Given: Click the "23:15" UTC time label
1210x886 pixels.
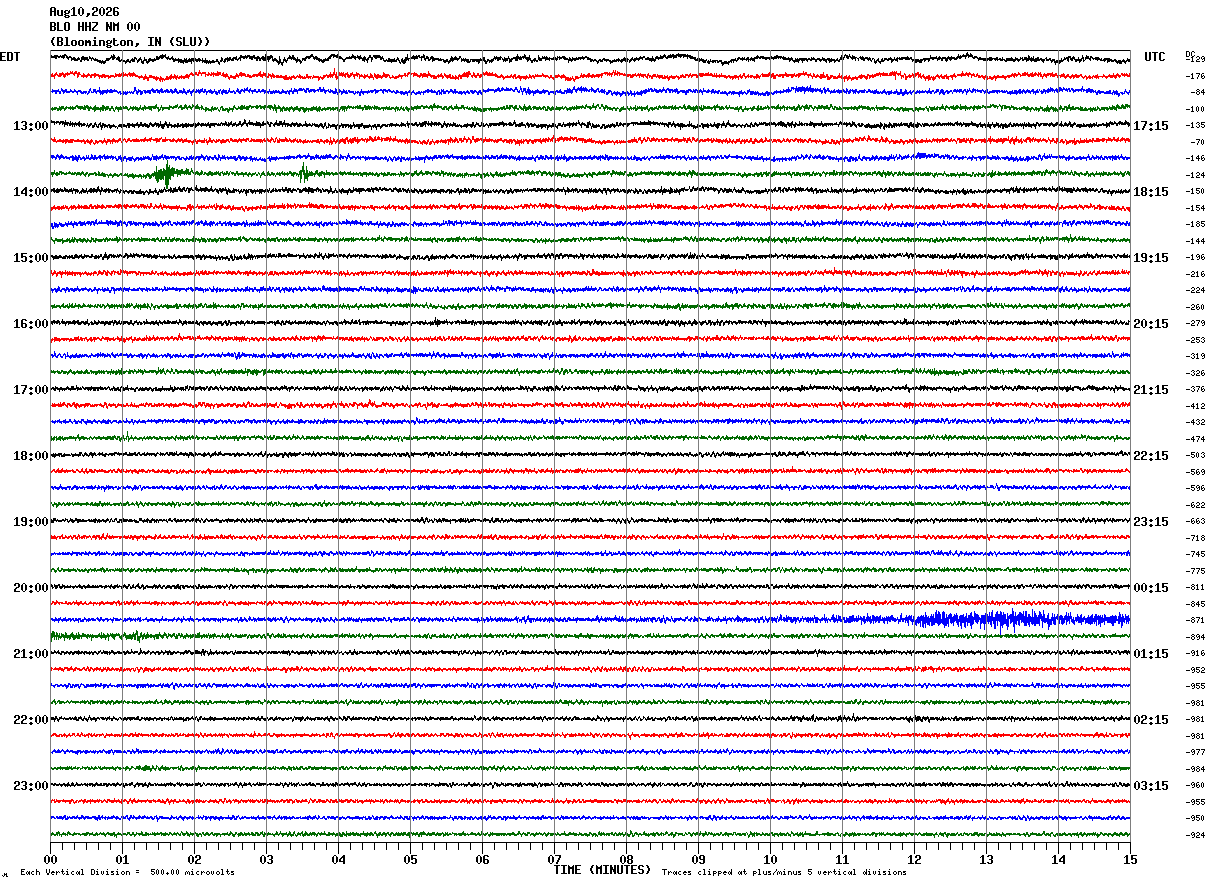Looking at the screenshot, I should coord(1151,522).
